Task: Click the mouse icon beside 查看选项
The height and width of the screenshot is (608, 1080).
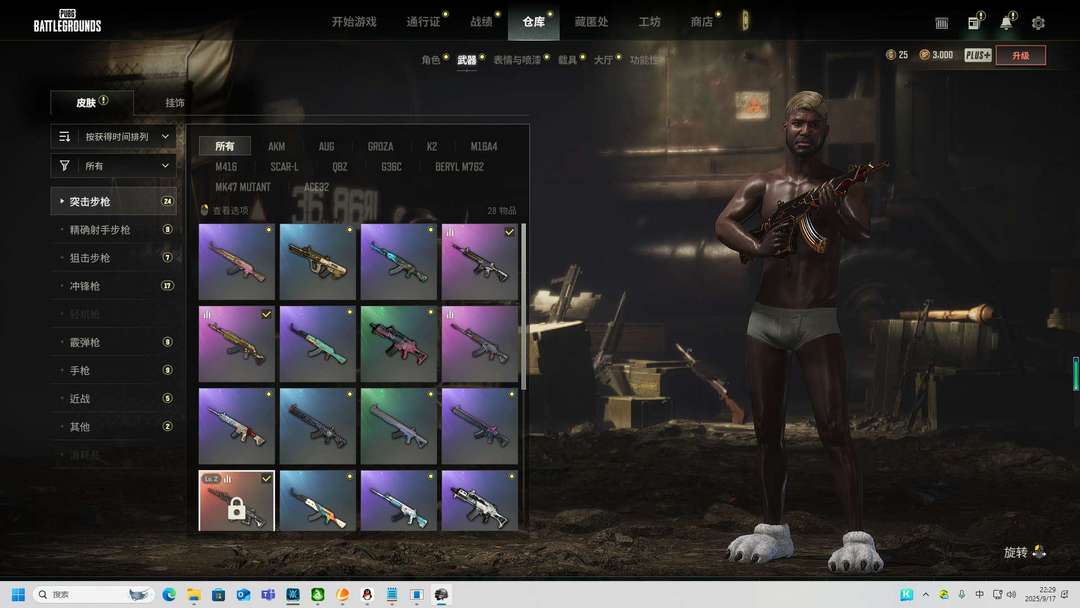Action: coord(204,210)
